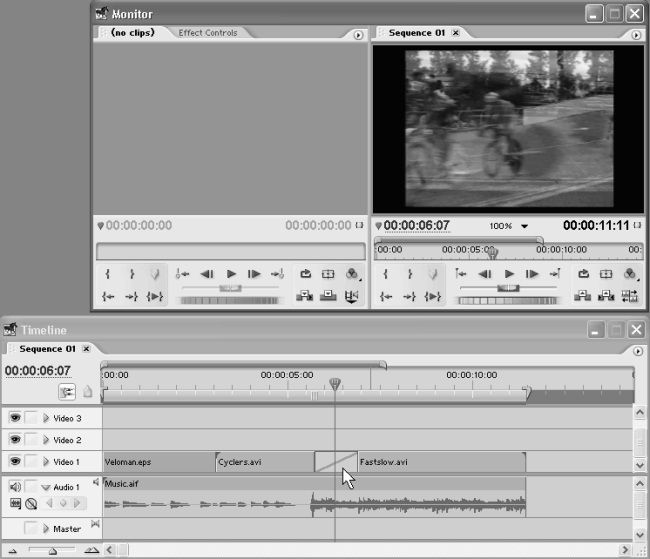
Task: Click the Set Unnumbered Marker icon in Timeline
Action: pyautogui.click(x=88, y=392)
